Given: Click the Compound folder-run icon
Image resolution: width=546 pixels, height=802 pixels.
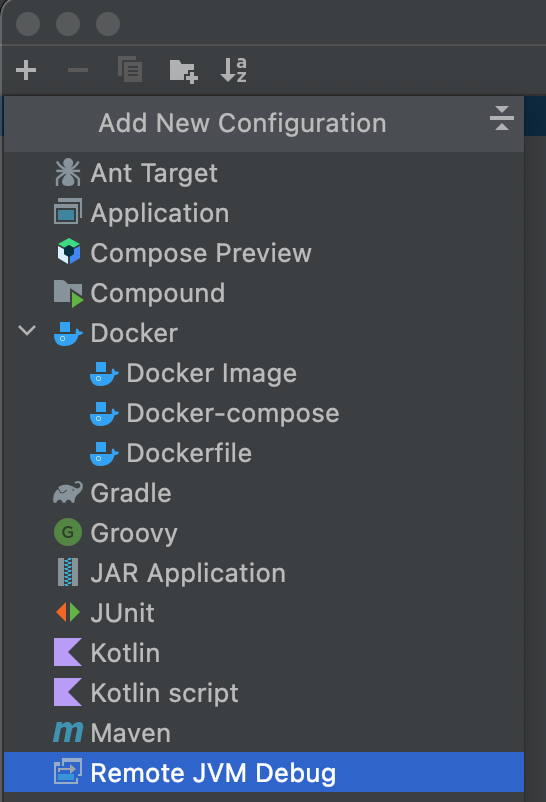Looking at the screenshot, I should (x=68, y=293).
